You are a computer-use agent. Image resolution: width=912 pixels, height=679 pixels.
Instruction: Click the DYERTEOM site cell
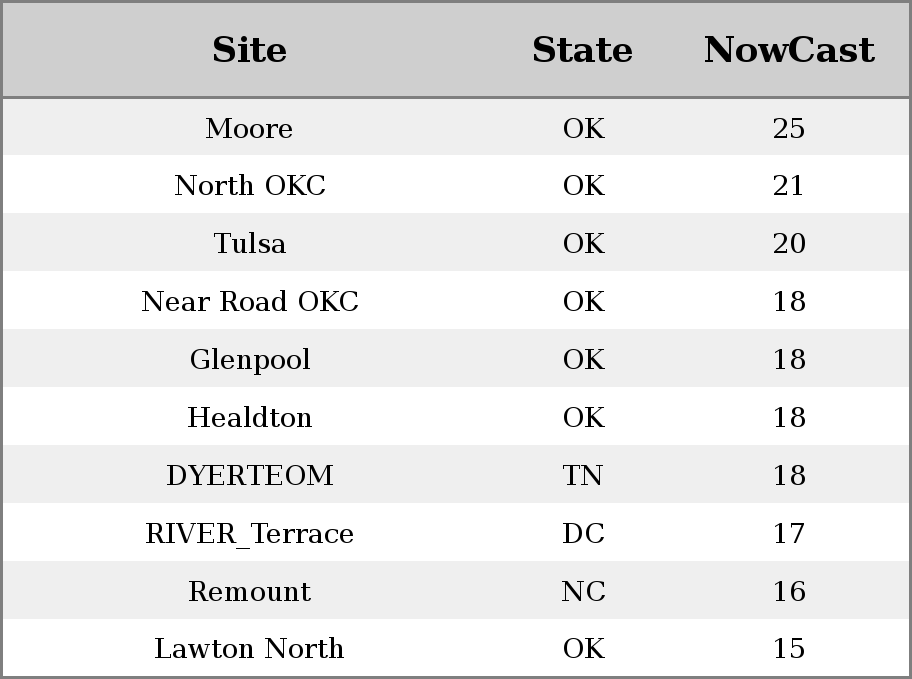click(x=250, y=475)
